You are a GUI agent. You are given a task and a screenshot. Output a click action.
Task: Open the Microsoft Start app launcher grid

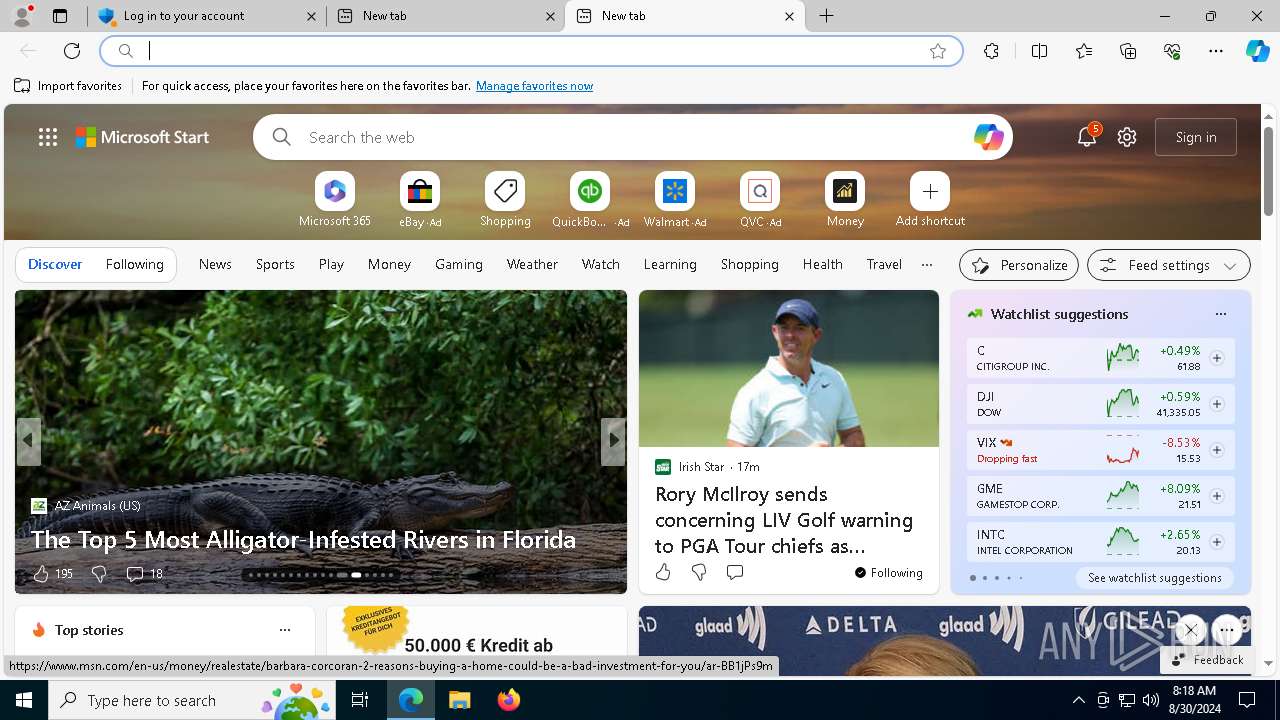tap(48, 137)
